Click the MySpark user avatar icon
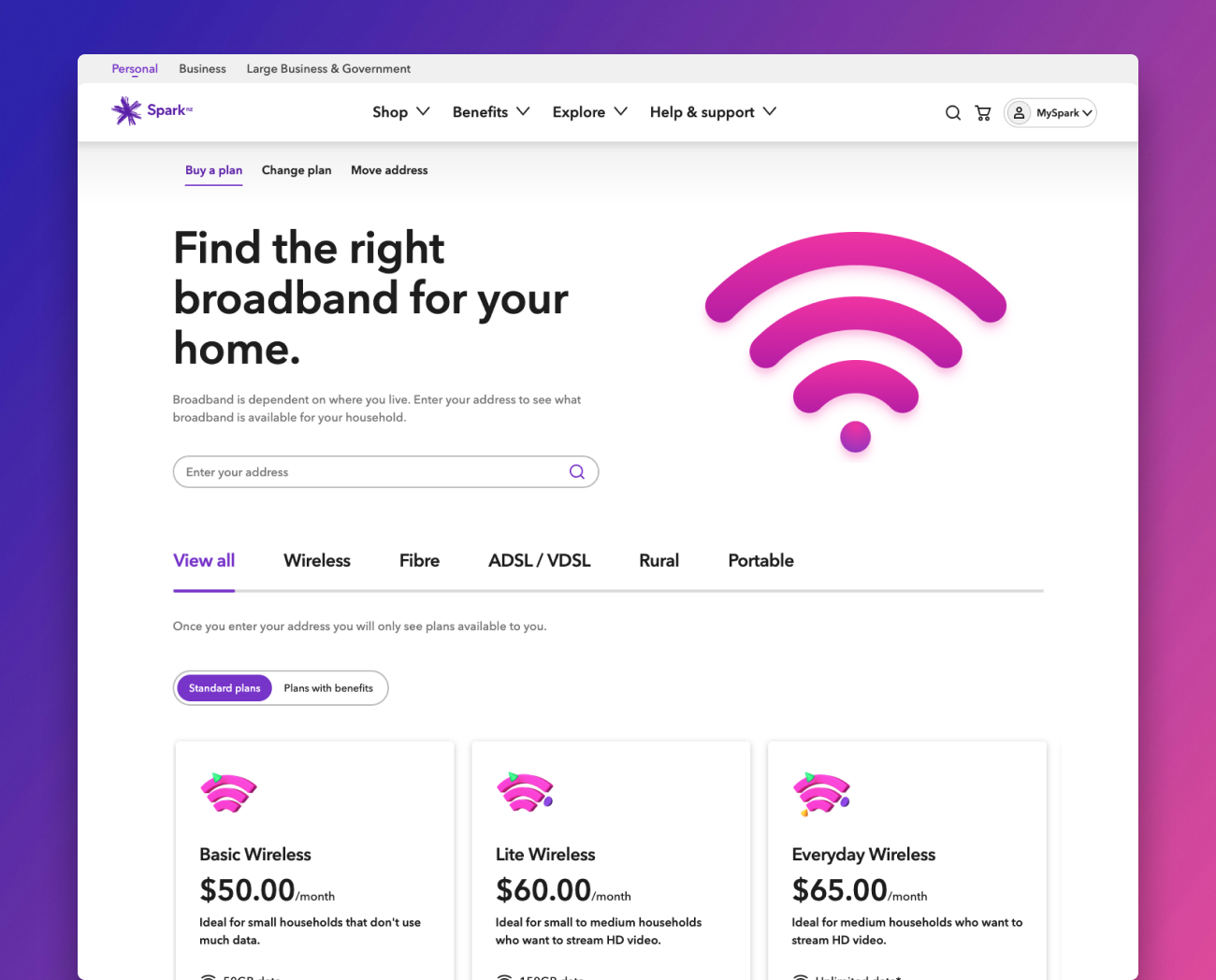 click(1019, 113)
